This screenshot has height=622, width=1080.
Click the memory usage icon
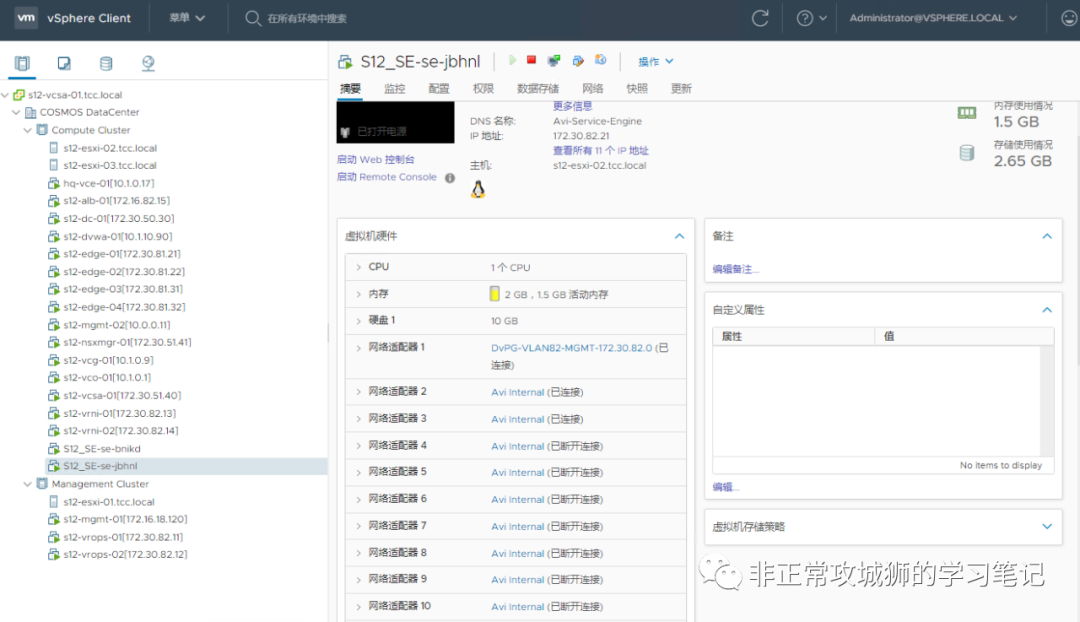pos(967,113)
